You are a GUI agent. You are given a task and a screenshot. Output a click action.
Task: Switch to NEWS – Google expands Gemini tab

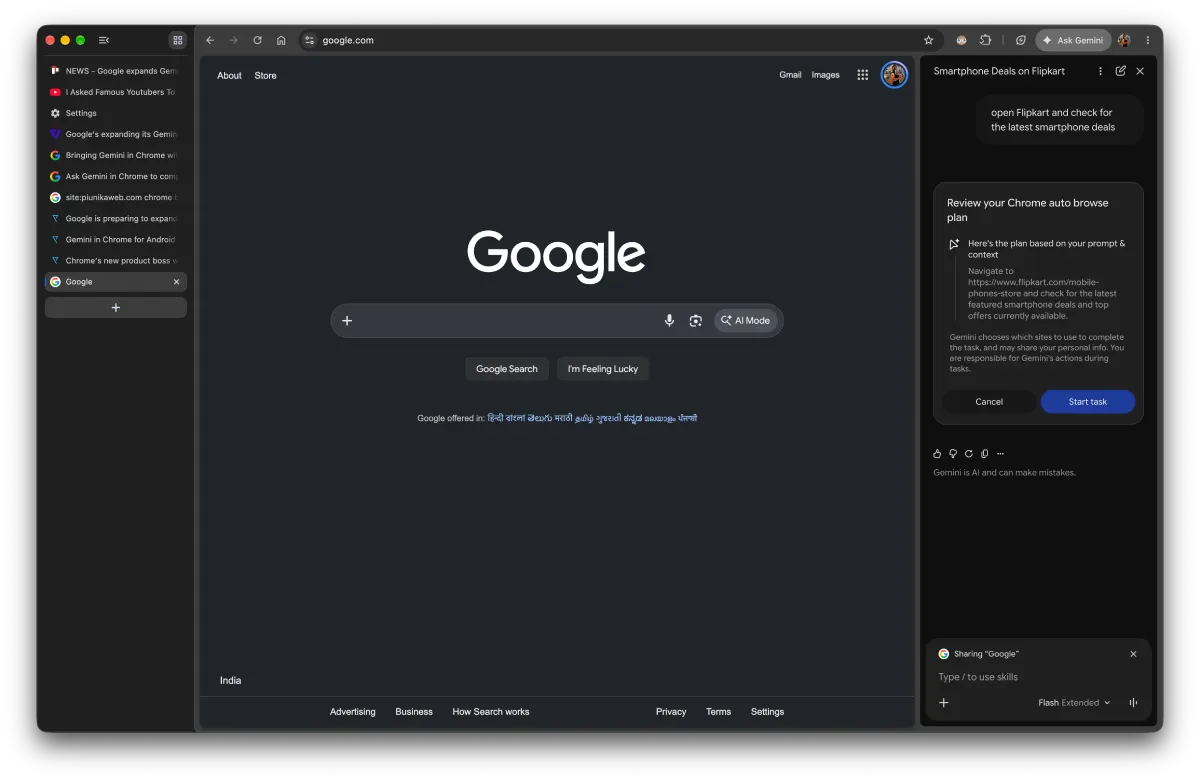[116, 71]
